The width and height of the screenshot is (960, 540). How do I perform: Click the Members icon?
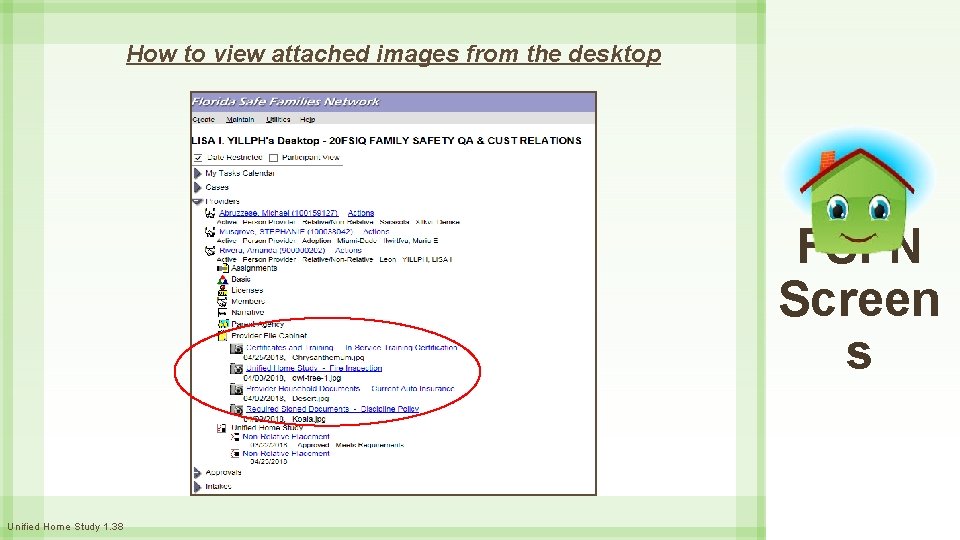pos(222,301)
